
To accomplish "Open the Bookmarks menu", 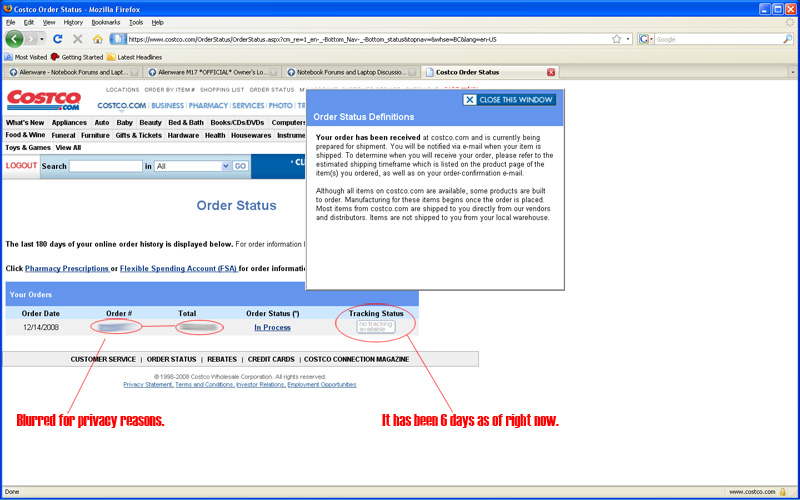I will click(x=106, y=22).
